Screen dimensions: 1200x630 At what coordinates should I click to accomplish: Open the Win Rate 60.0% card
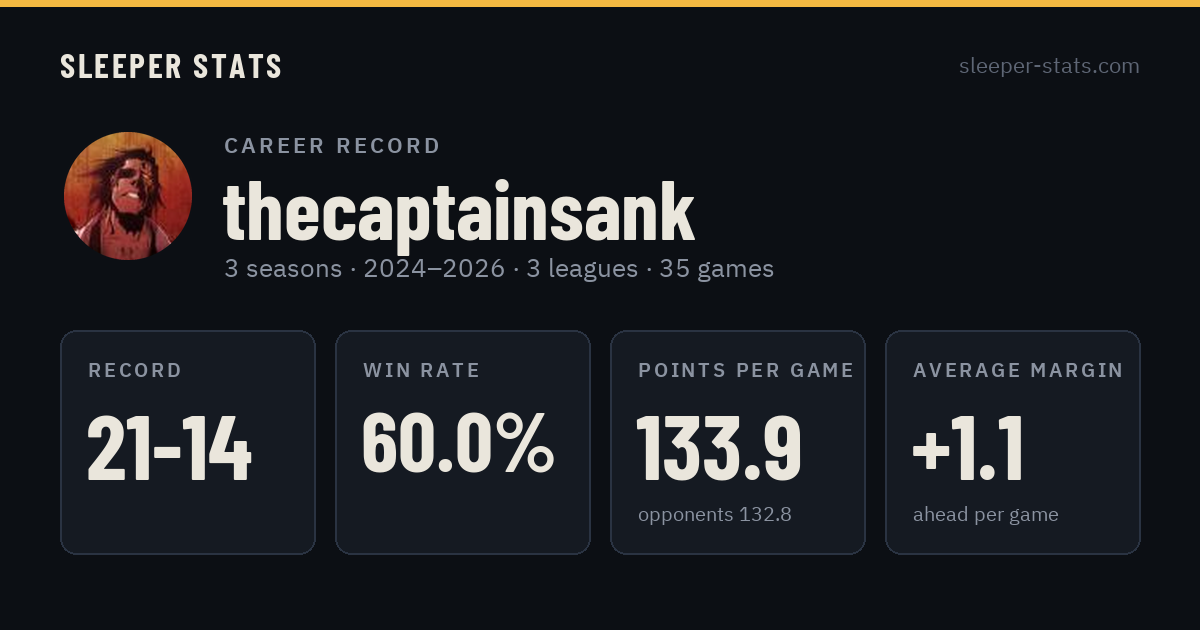pos(463,442)
